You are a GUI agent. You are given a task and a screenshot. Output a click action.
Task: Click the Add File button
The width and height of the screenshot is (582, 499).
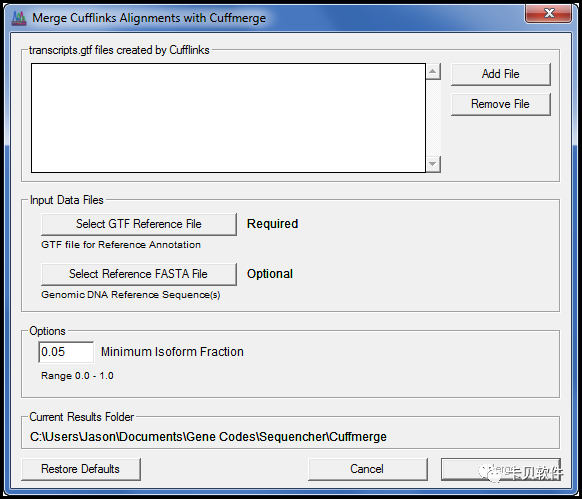(500, 74)
